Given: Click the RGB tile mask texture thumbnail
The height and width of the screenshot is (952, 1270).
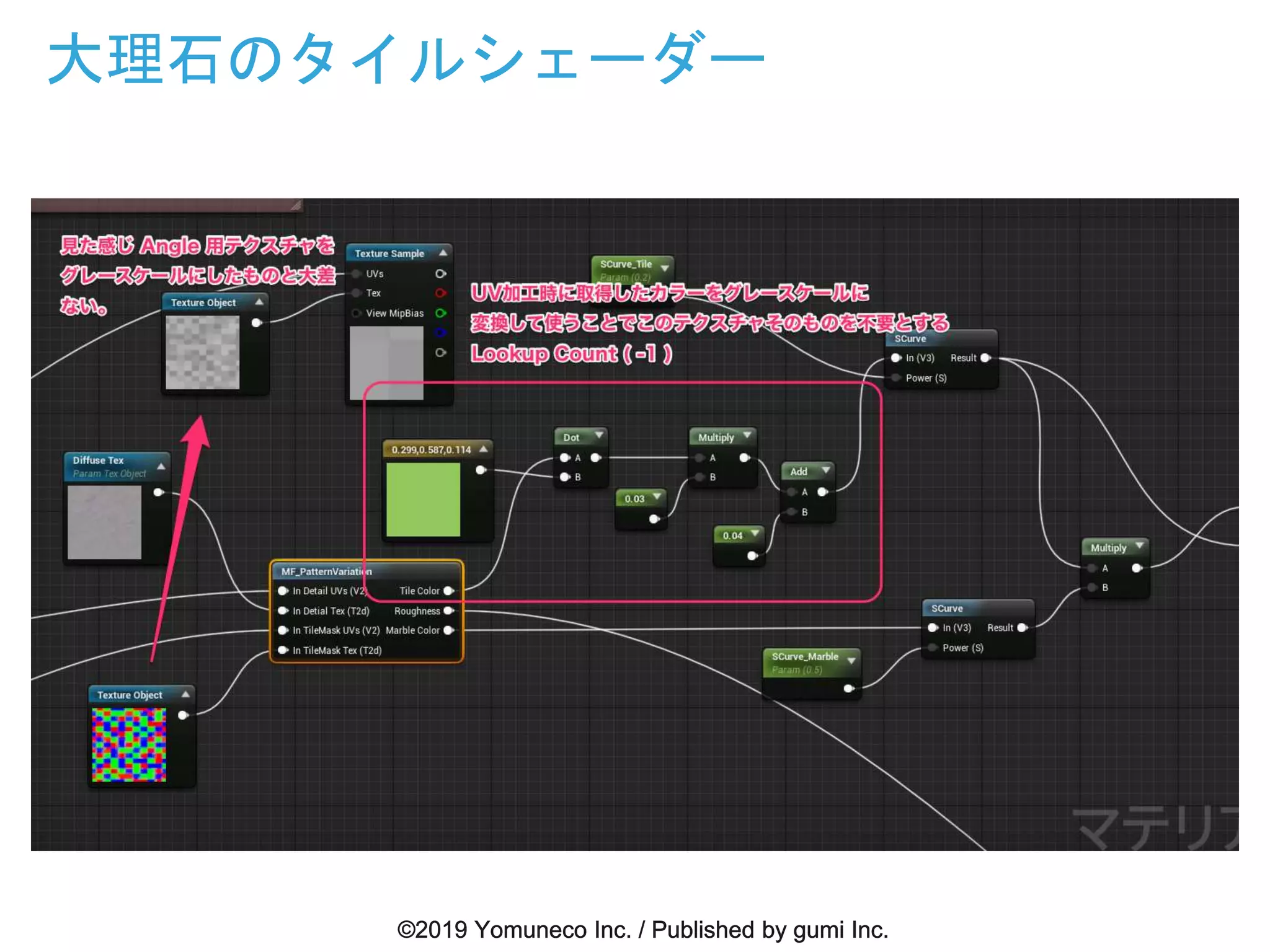Looking at the screenshot, I should [129, 745].
